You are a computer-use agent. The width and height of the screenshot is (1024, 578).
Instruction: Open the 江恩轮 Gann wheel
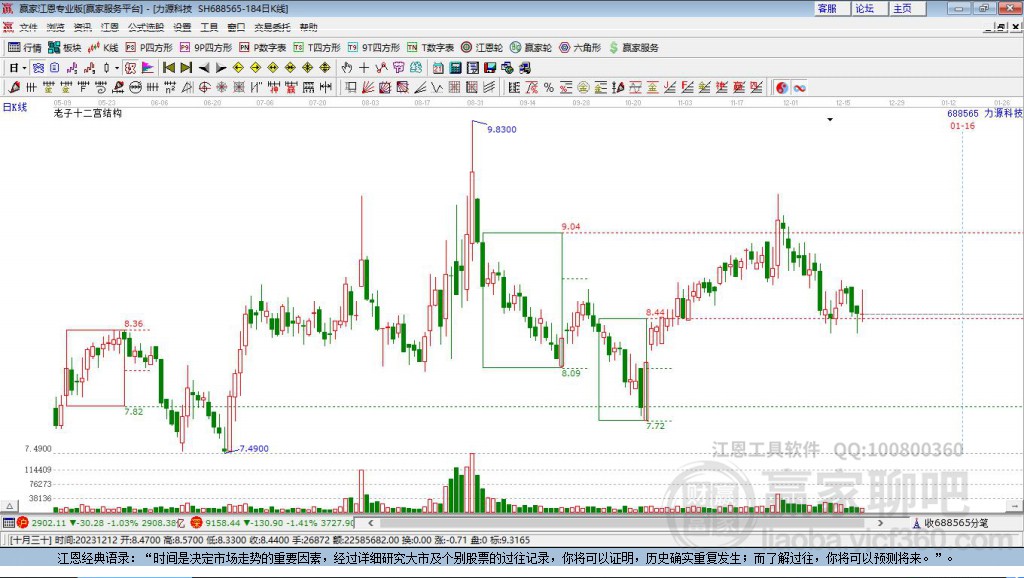point(482,48)
